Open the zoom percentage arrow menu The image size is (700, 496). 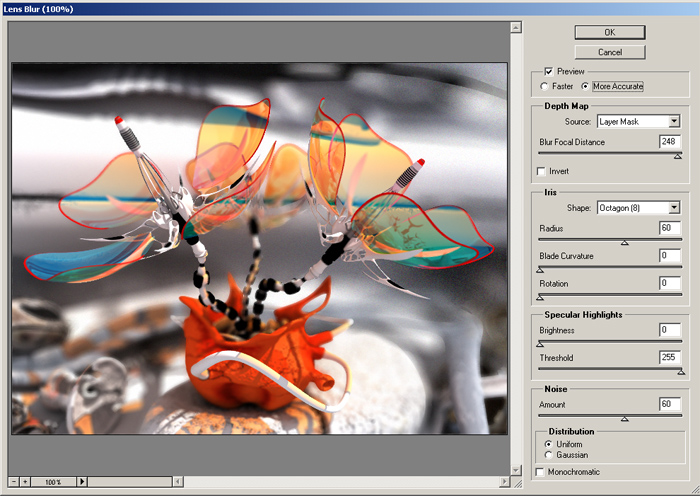[83, 482]
